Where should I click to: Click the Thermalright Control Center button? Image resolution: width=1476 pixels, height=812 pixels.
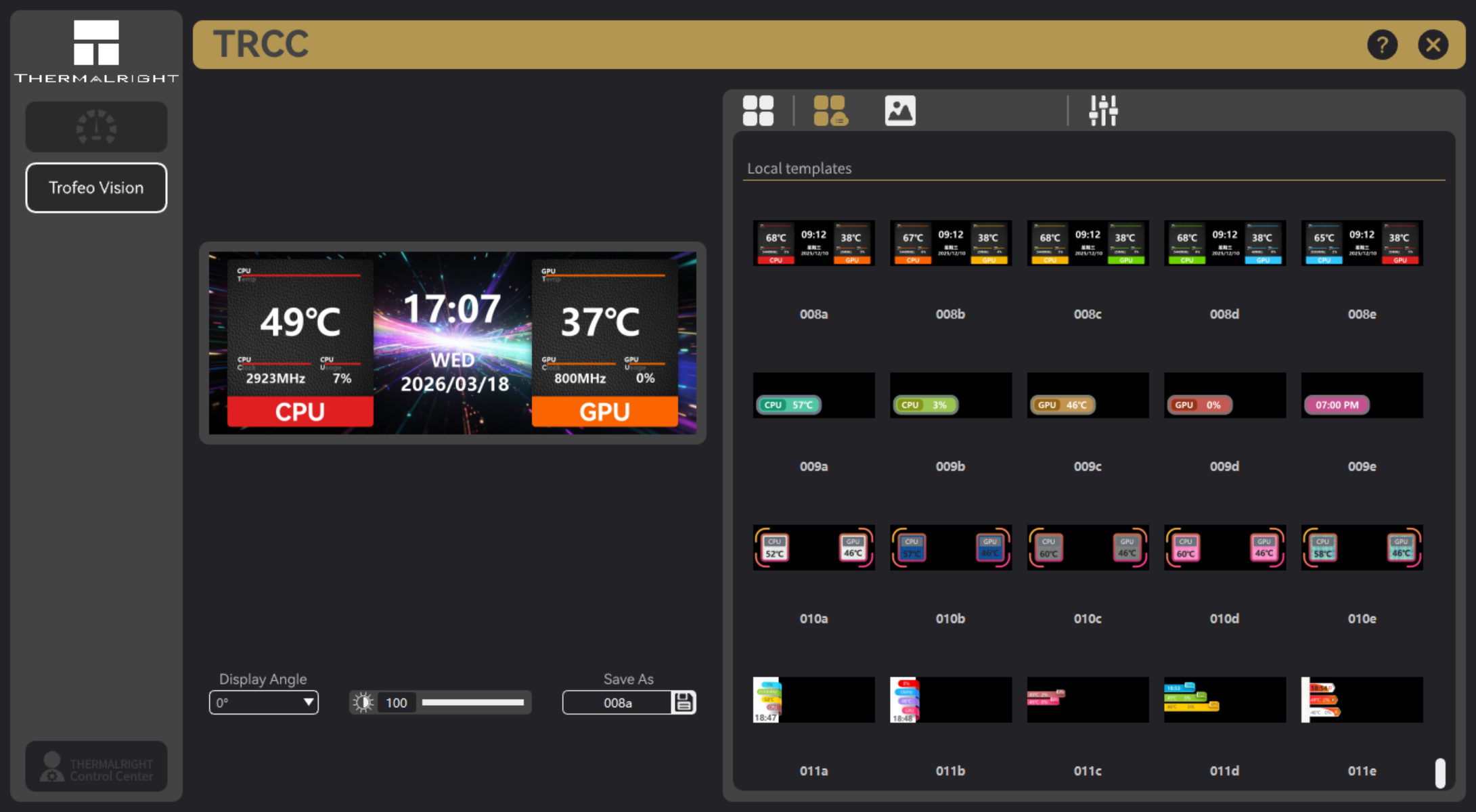[x=96, y=767]
